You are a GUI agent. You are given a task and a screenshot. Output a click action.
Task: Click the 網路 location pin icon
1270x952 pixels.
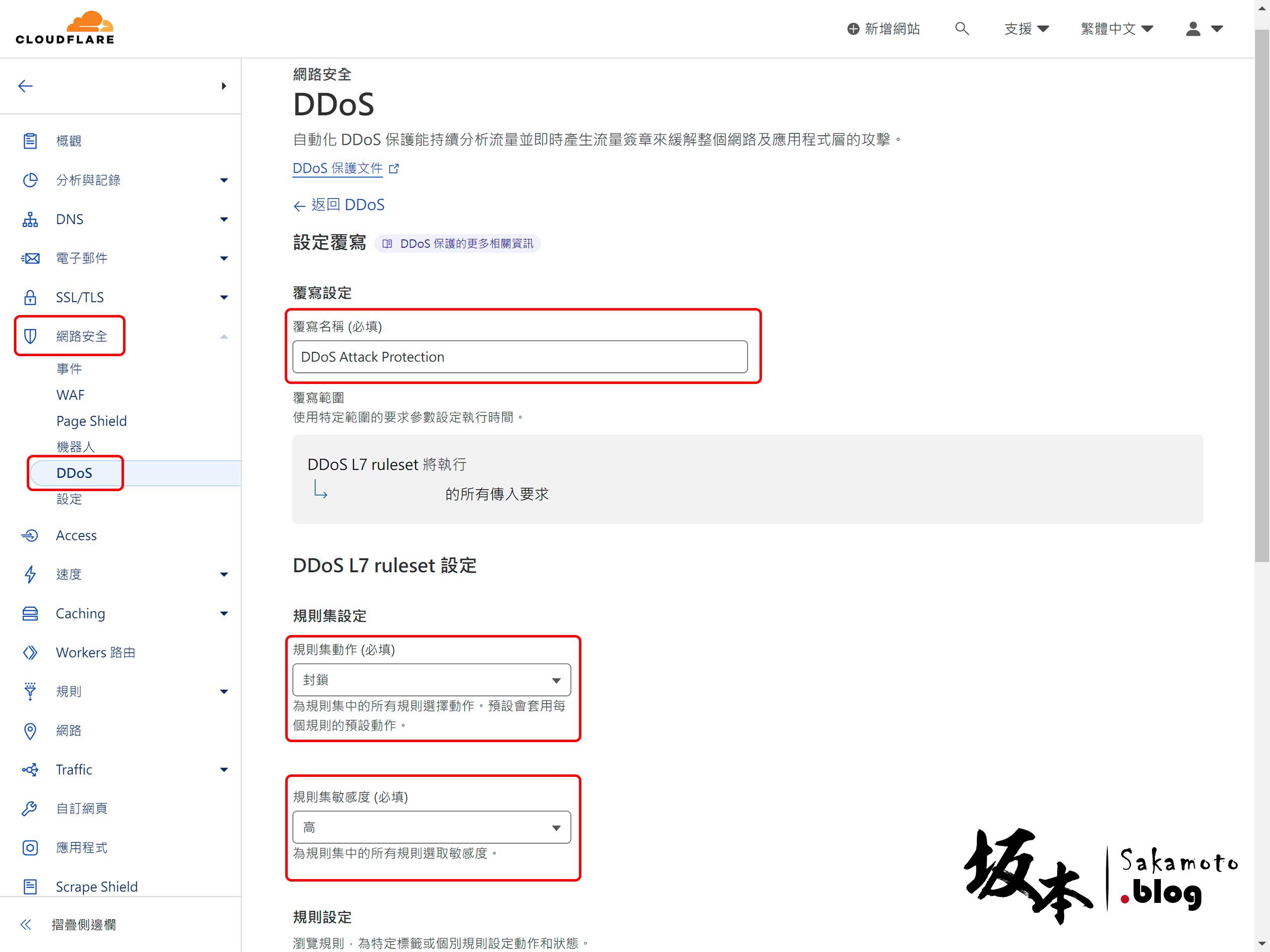(30, 730)
